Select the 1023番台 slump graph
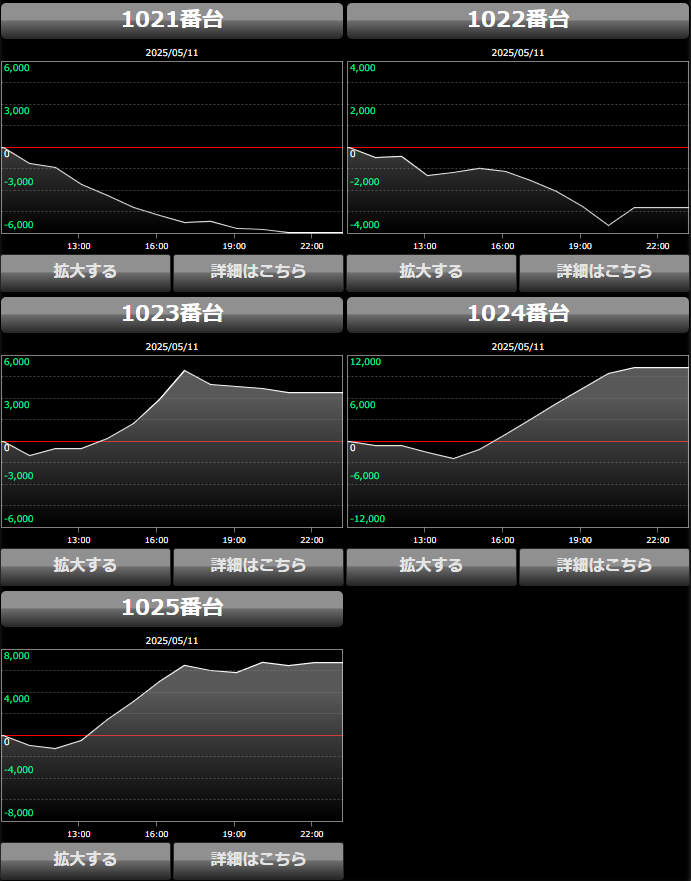 click(172, 441)
